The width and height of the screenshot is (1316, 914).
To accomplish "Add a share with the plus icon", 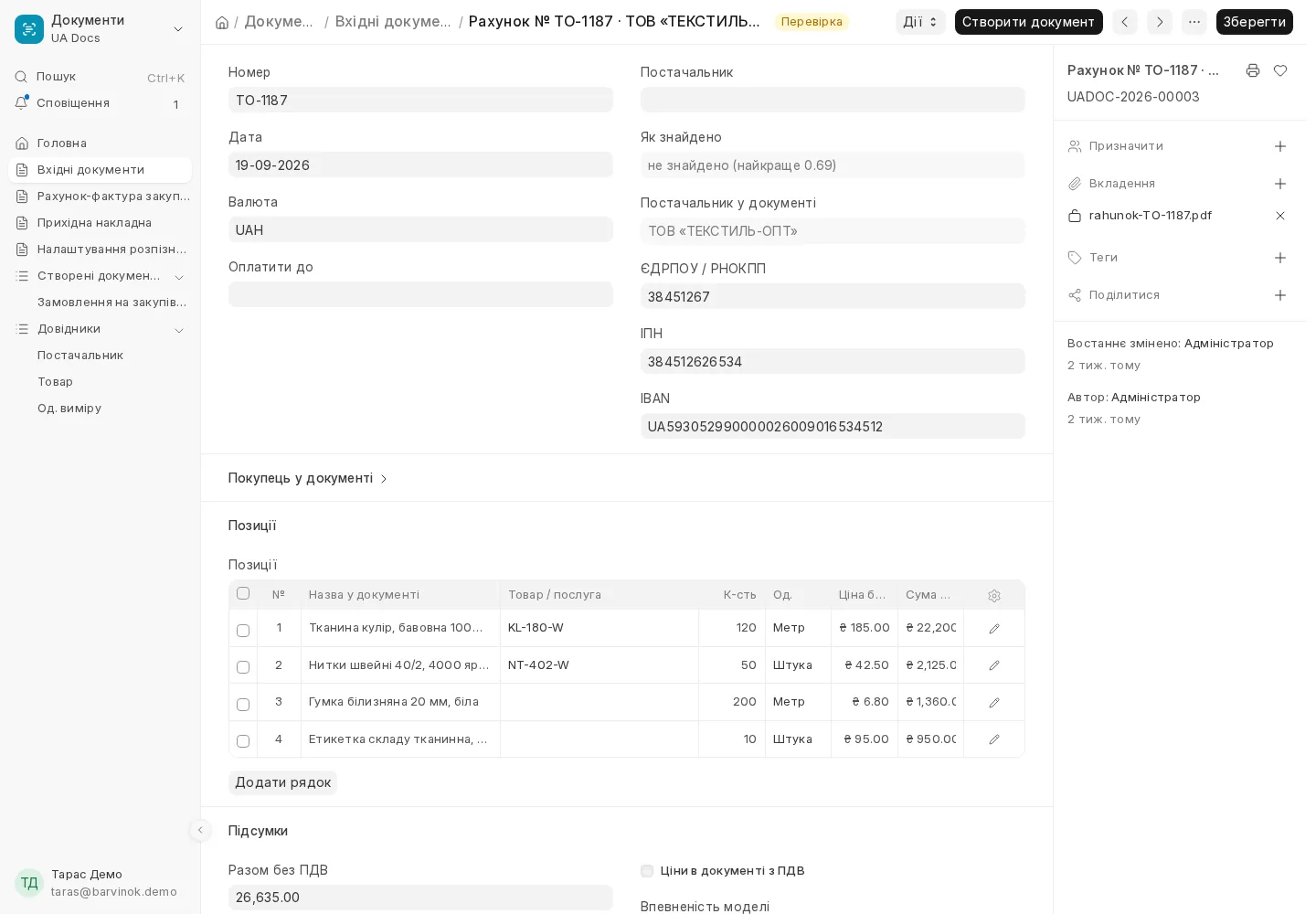I will click(x=1280, y=295).
